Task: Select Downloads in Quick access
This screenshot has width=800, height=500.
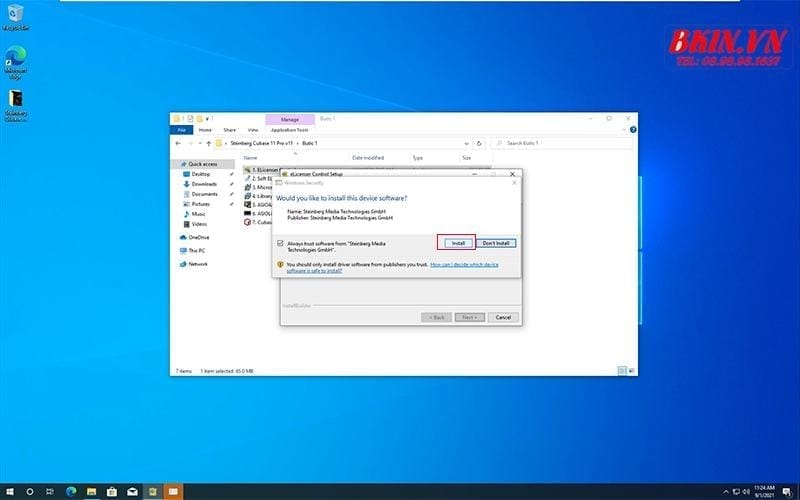Action: (204, 184)
